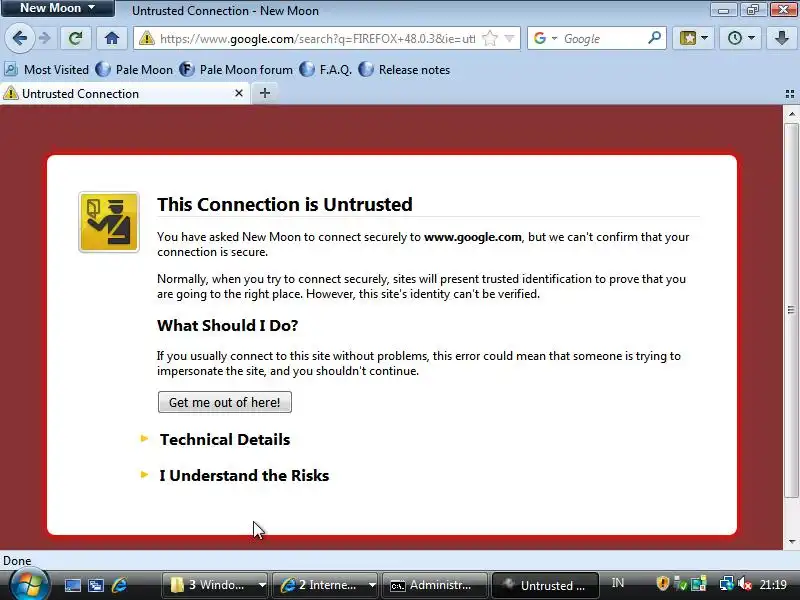Viewport: 800px width, 600px height.
Task: Open the Pale Moon forum bookmark
Action: click(x=236, y=69)
